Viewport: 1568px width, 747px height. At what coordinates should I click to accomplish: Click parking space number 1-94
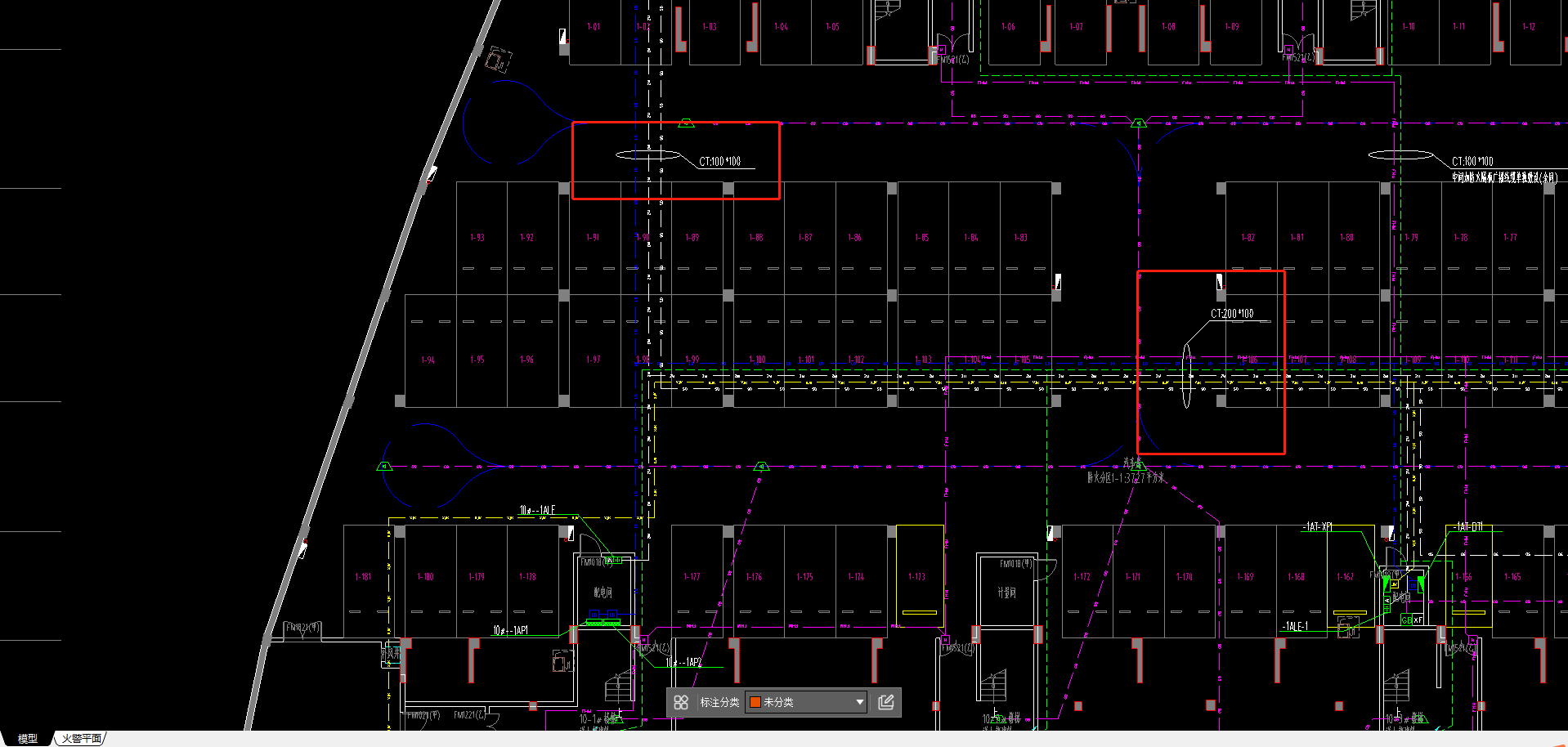[x=428, y=360]
